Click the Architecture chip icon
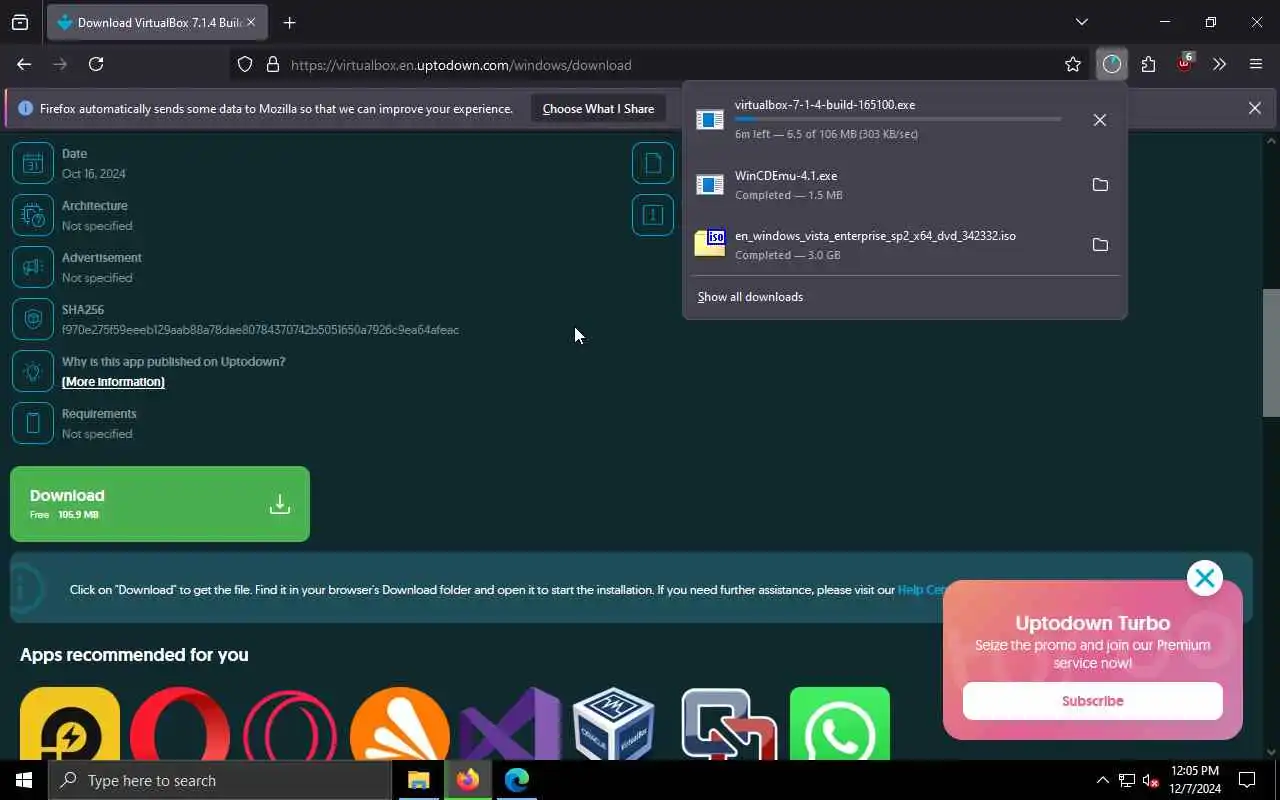The image size is (1280, 800). tap(33, 216)
